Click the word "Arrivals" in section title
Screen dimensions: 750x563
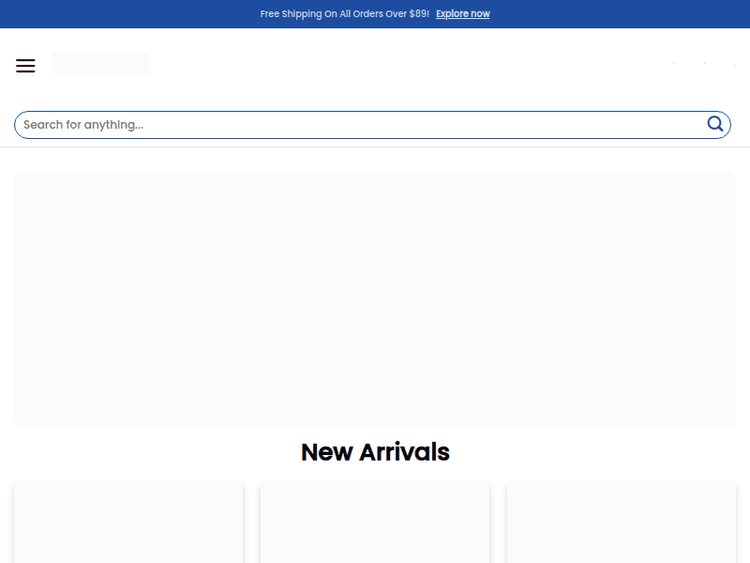coord(405,452)
